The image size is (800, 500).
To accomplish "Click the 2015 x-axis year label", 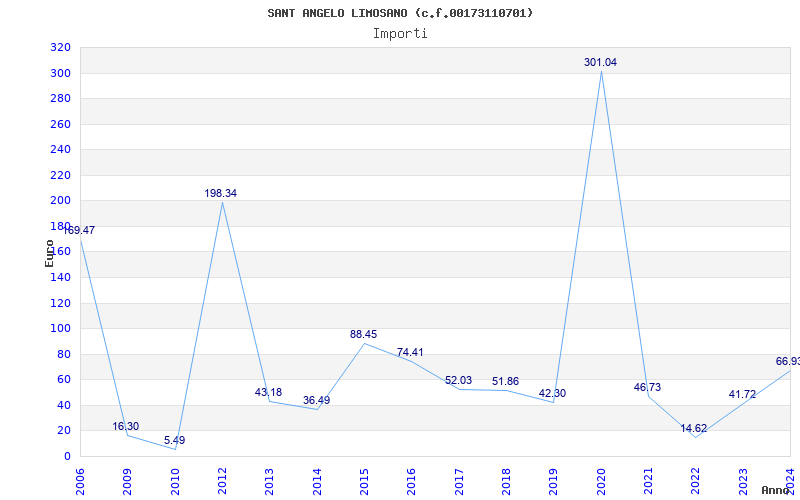I will tap(364, 482).
